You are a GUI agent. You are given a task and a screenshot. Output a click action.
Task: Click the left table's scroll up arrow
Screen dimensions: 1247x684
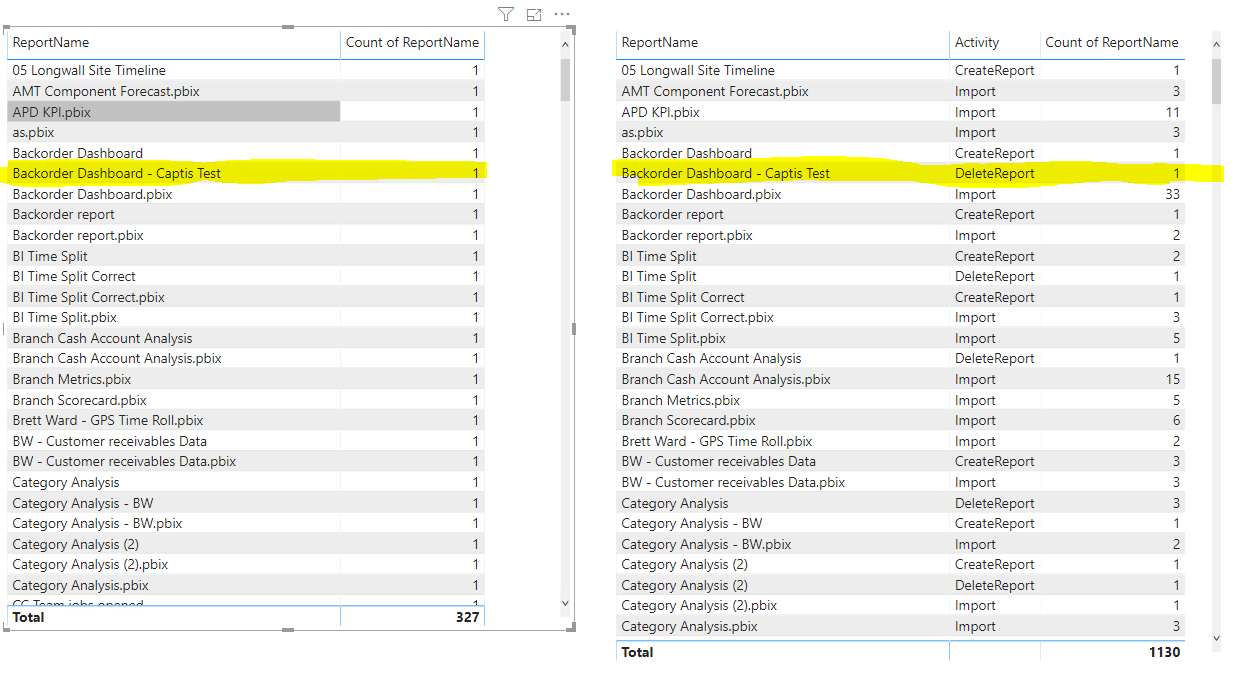(566, 44)
